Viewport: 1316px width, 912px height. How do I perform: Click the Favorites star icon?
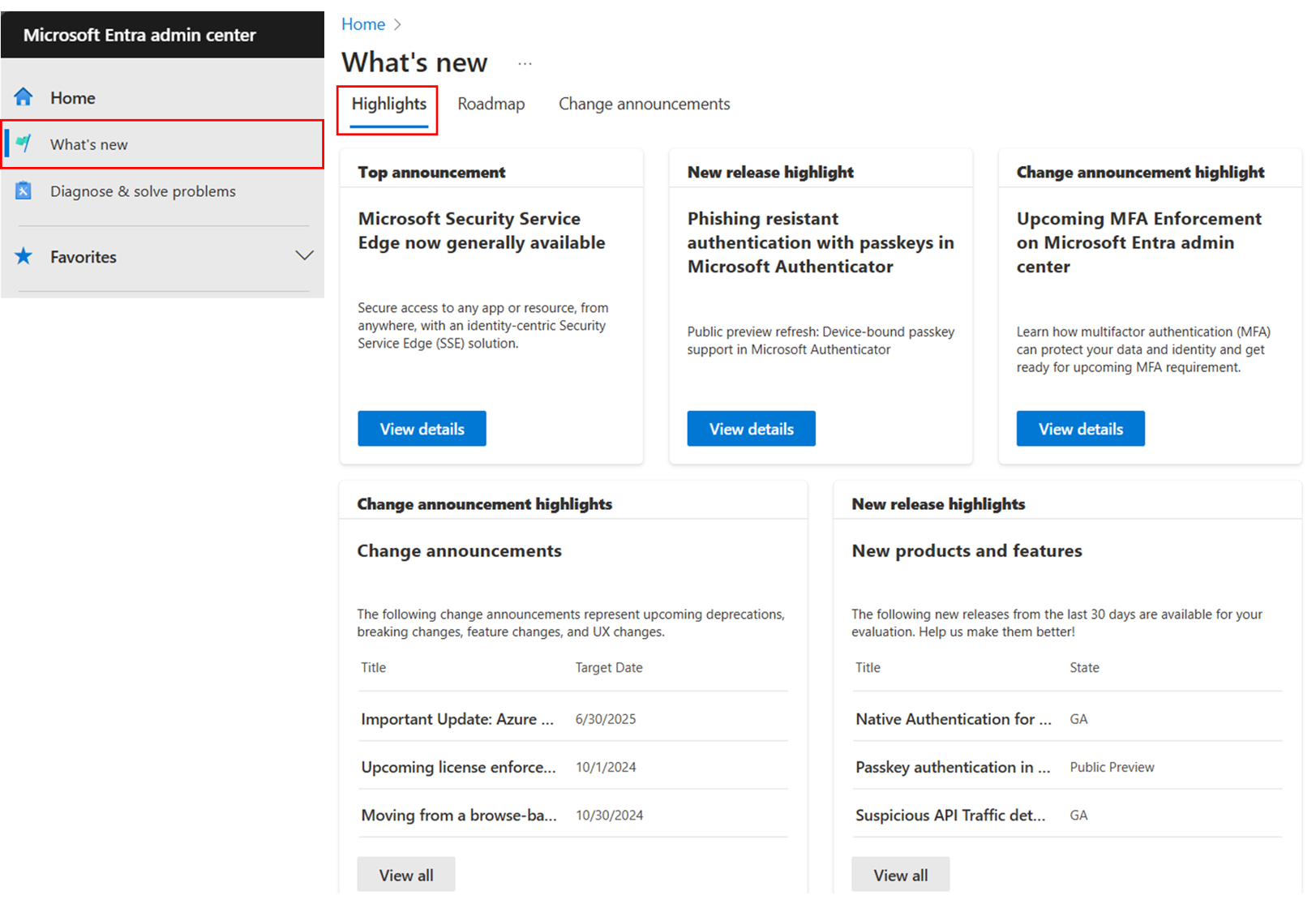(x=24, y=256)
